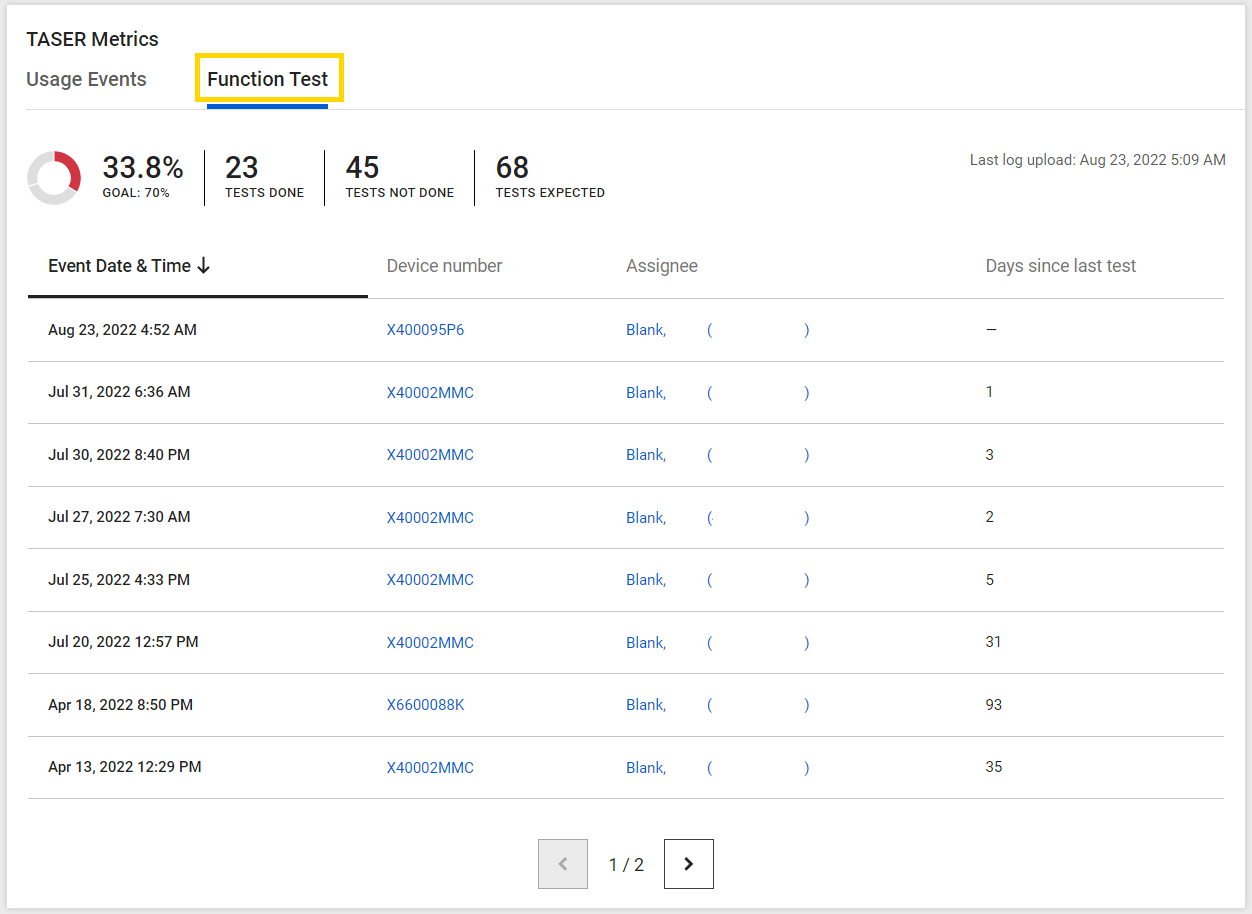The width and height of the screenshot is (1252, 914).
Task: Sort by Days since last test column
Action: pos(1060,265)
